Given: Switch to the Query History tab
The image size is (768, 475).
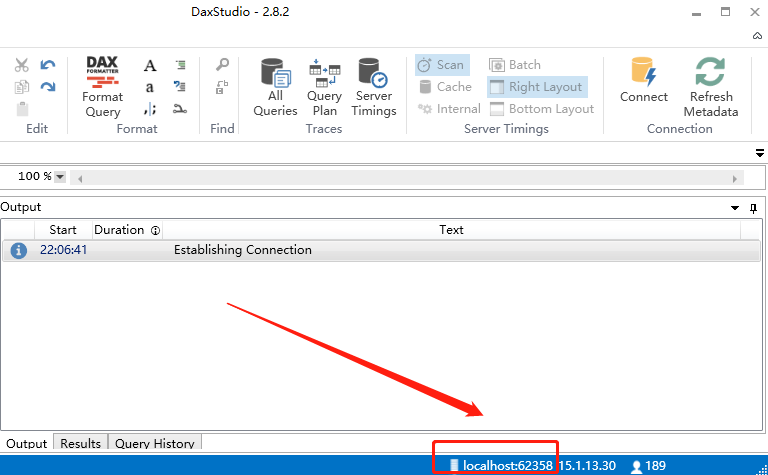Looking at the screenshot, I should [x=155, y=443].
